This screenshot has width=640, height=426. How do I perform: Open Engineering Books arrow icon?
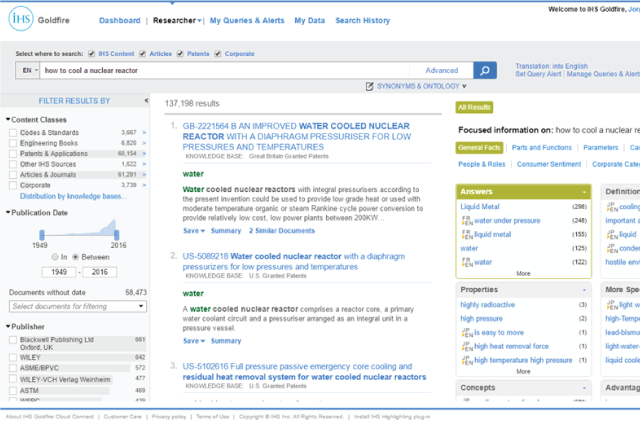pos(144,143)
